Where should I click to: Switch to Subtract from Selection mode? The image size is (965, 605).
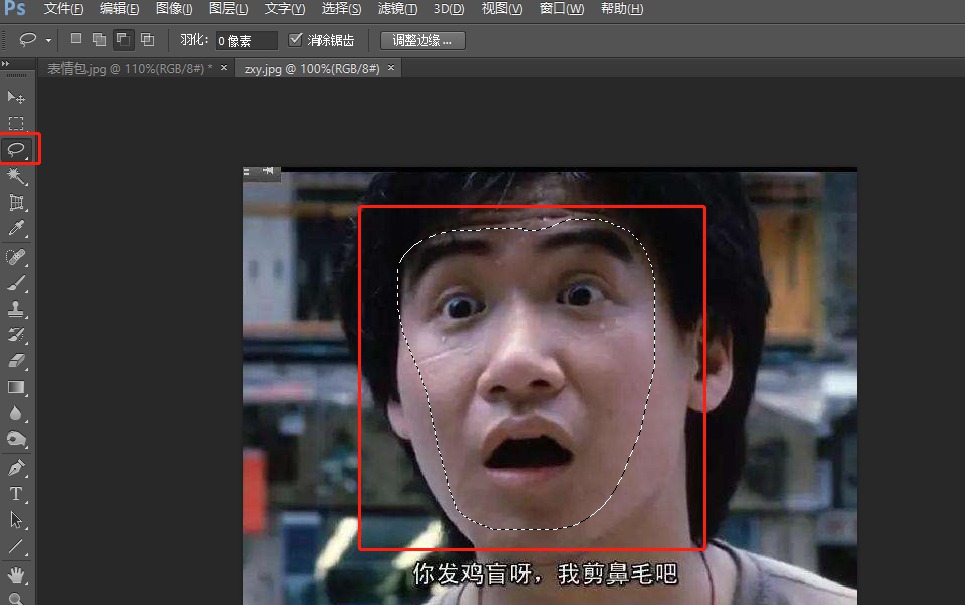pyautogui.click(x=123, y=40)
